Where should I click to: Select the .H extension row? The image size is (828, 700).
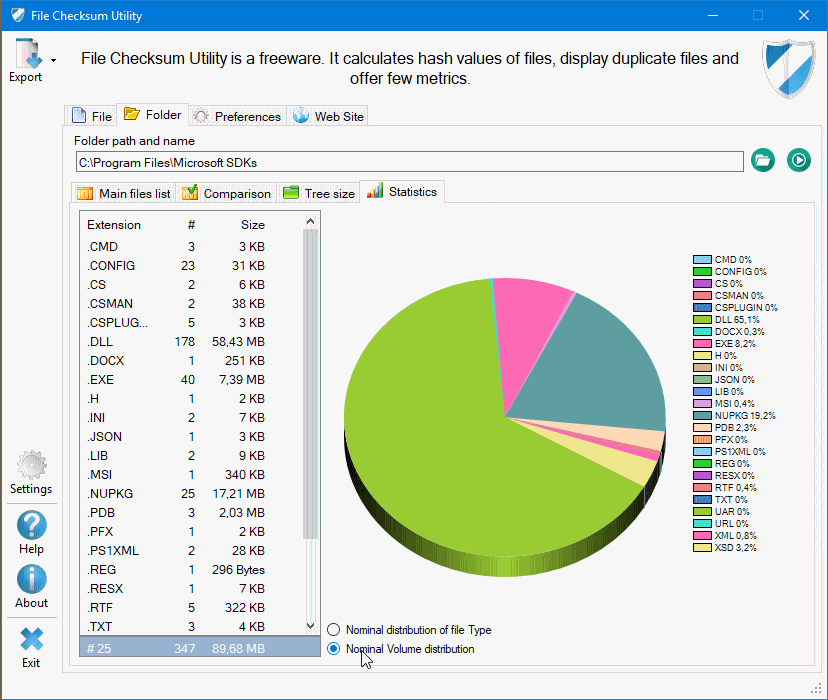(192, 399)
